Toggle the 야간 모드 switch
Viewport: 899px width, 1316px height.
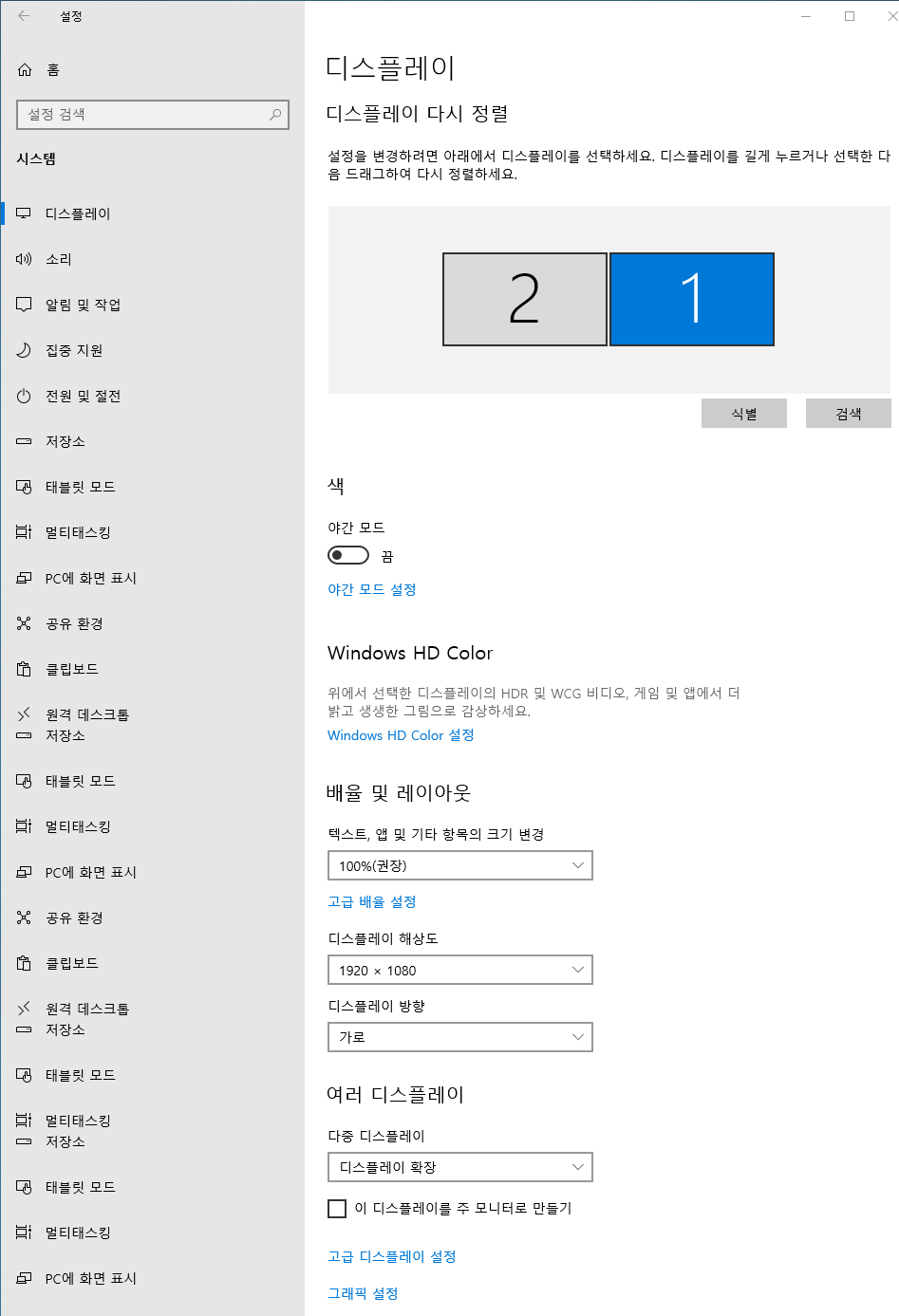348,555
